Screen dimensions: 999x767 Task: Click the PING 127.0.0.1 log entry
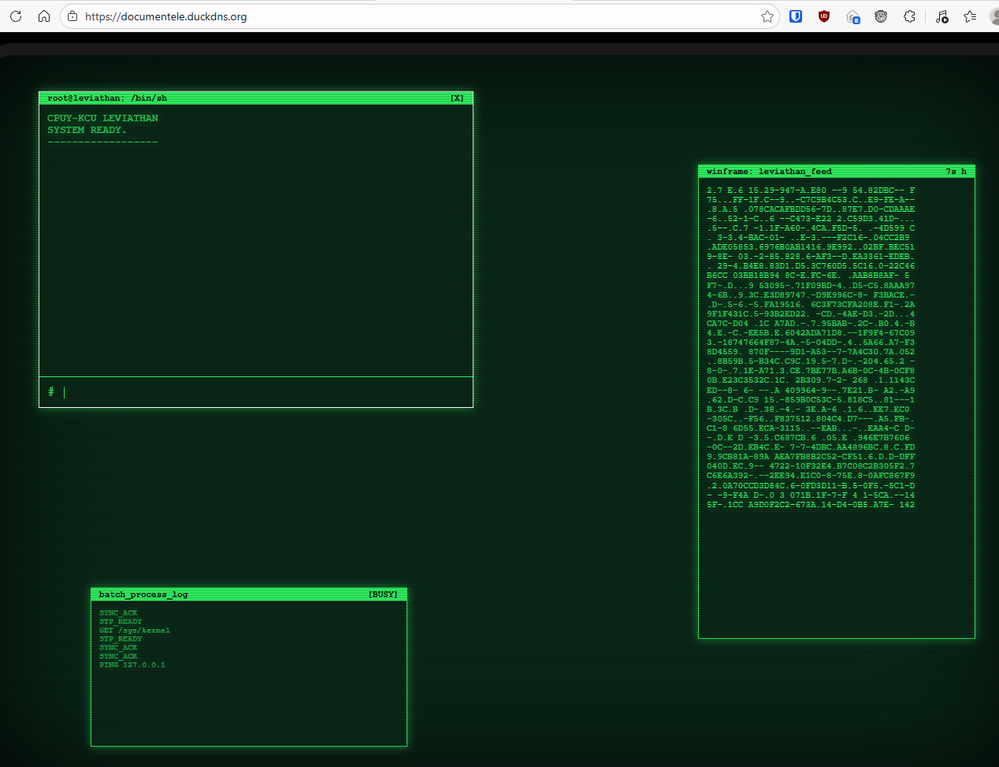coord(131,664)
